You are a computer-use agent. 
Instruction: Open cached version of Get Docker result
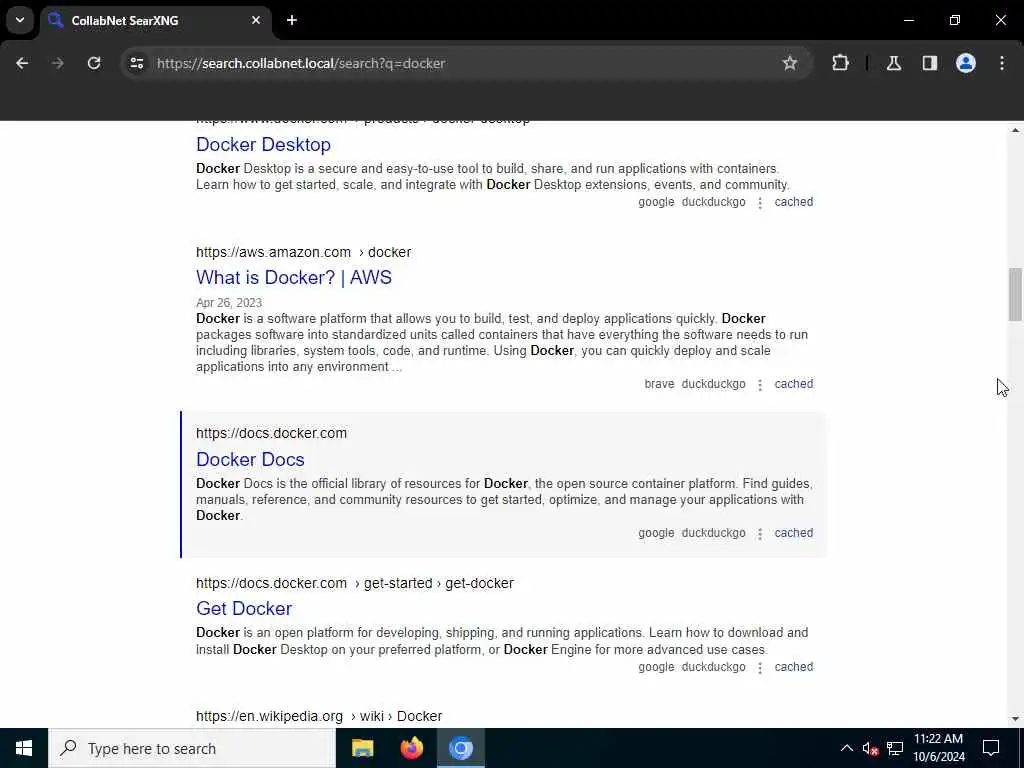[793, 667]
